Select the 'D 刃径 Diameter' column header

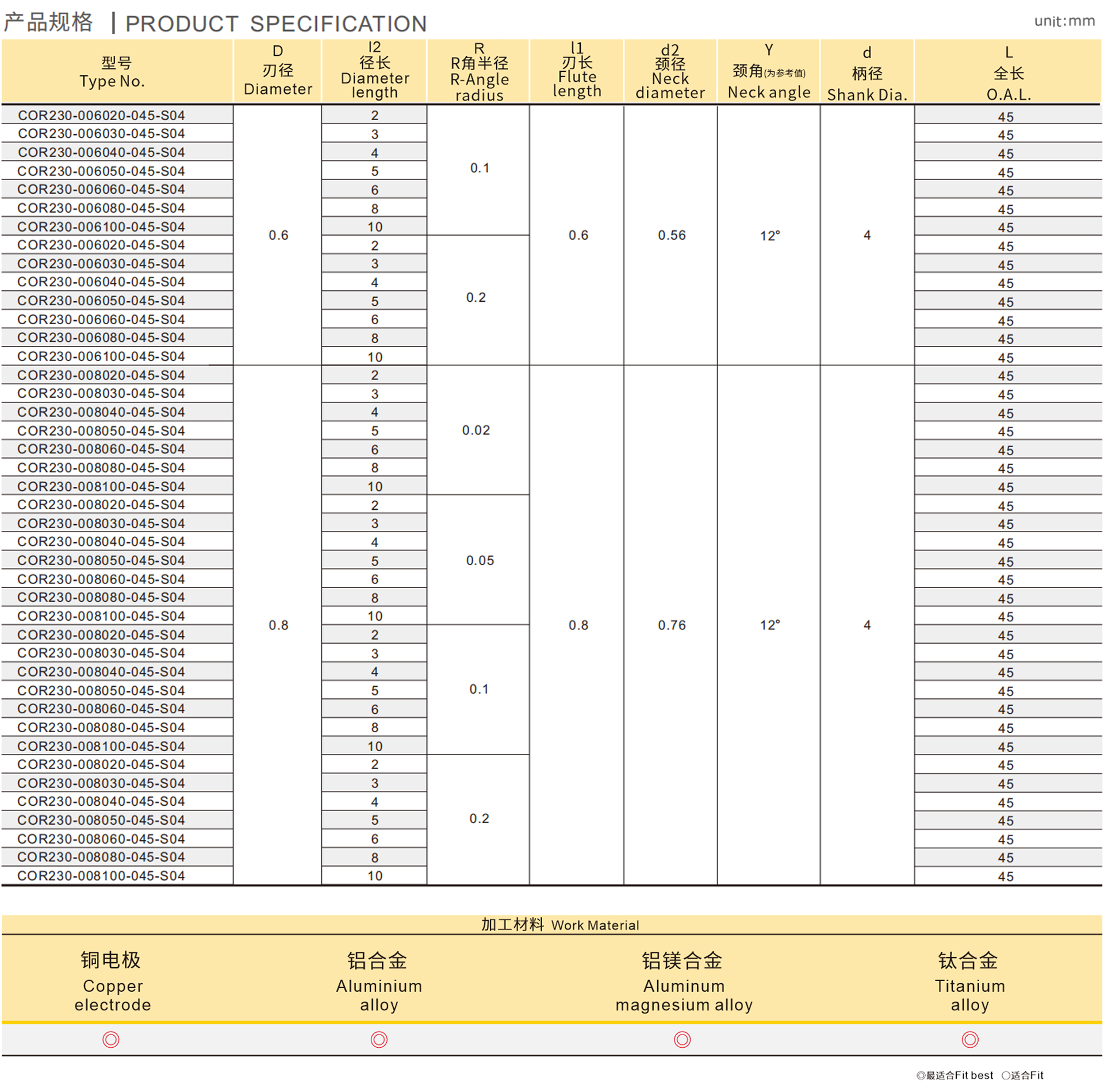[278, 71]
